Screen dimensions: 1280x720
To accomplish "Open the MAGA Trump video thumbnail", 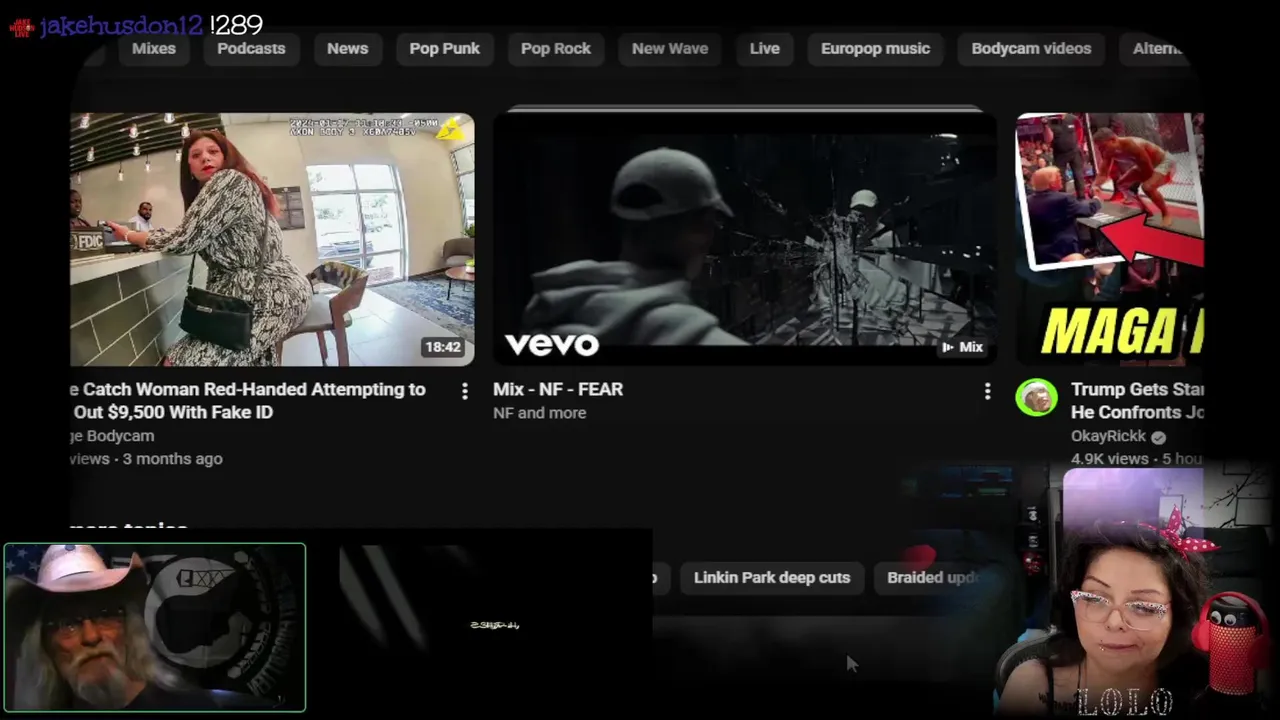I will [1109, 239].
